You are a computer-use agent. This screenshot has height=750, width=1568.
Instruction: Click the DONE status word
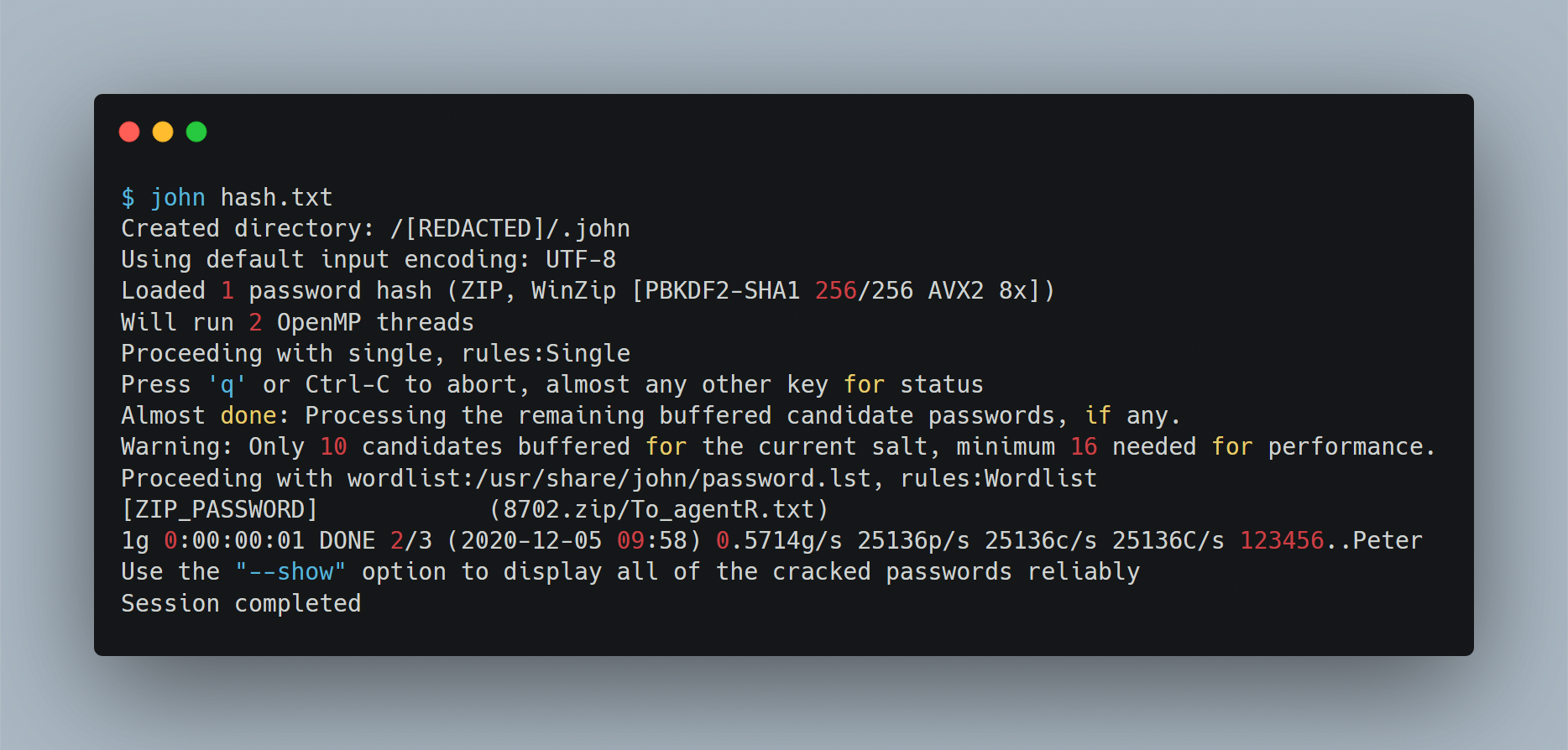347,541
